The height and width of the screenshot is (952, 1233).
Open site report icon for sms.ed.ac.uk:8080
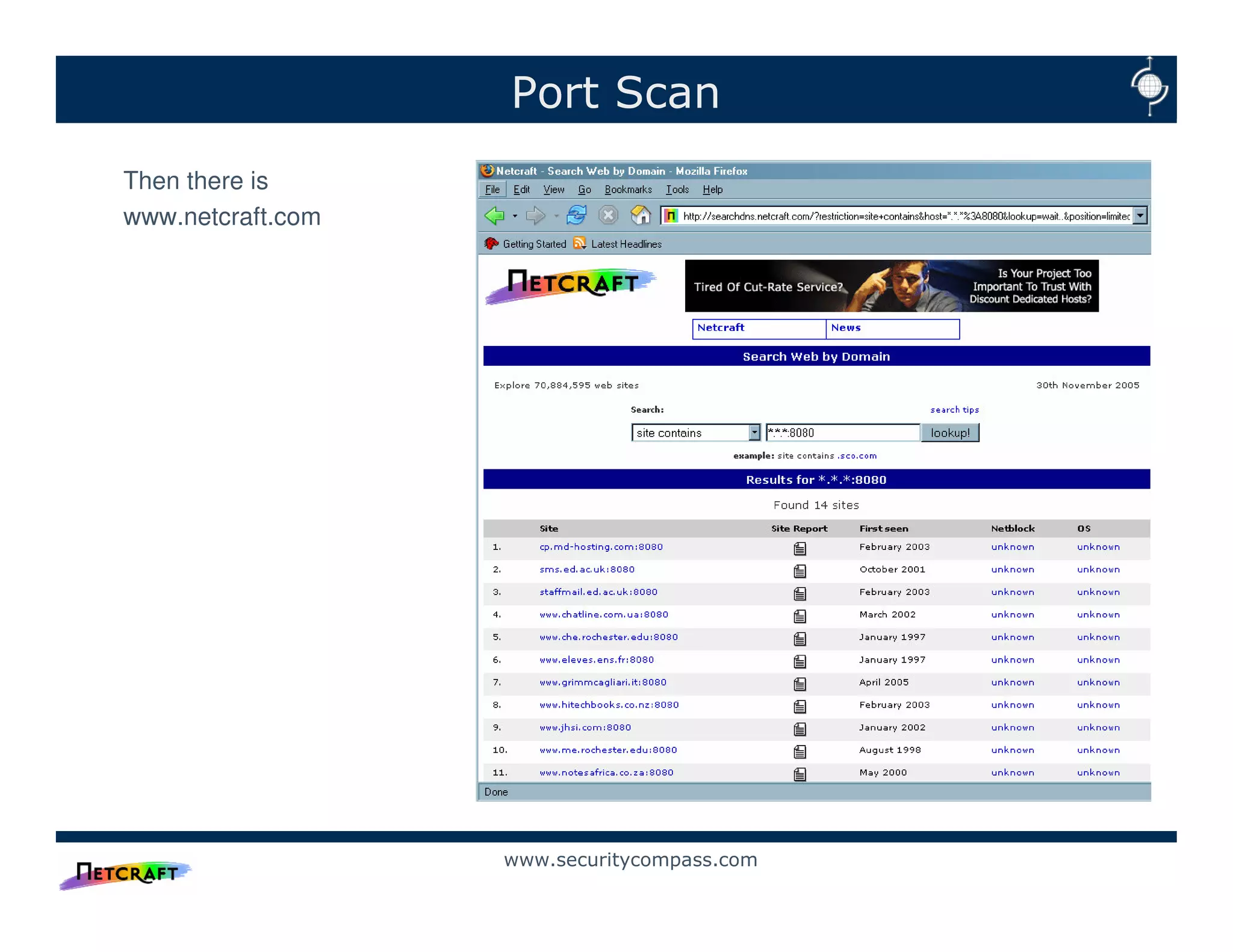click(x=800, y=570)
